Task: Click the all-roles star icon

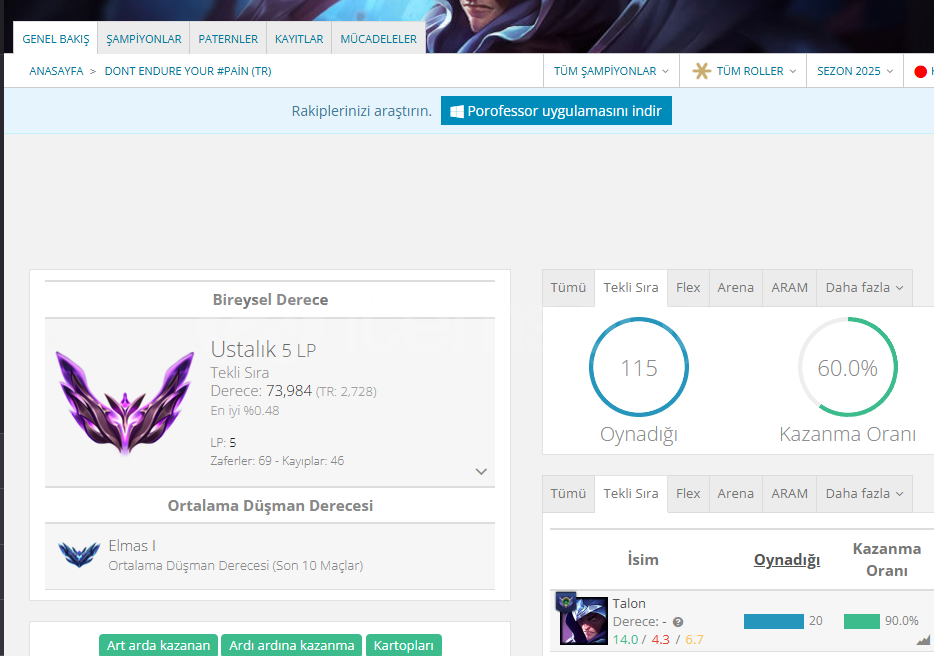Action: pyautogui.click(x=701, y=71)
